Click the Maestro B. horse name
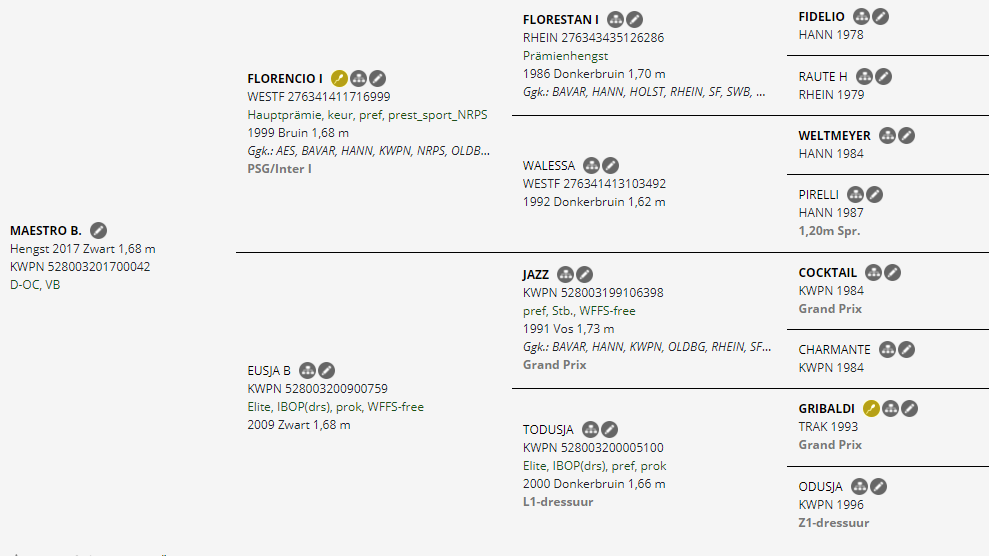Viewport: 989px width, 556px height. [46, 231]
